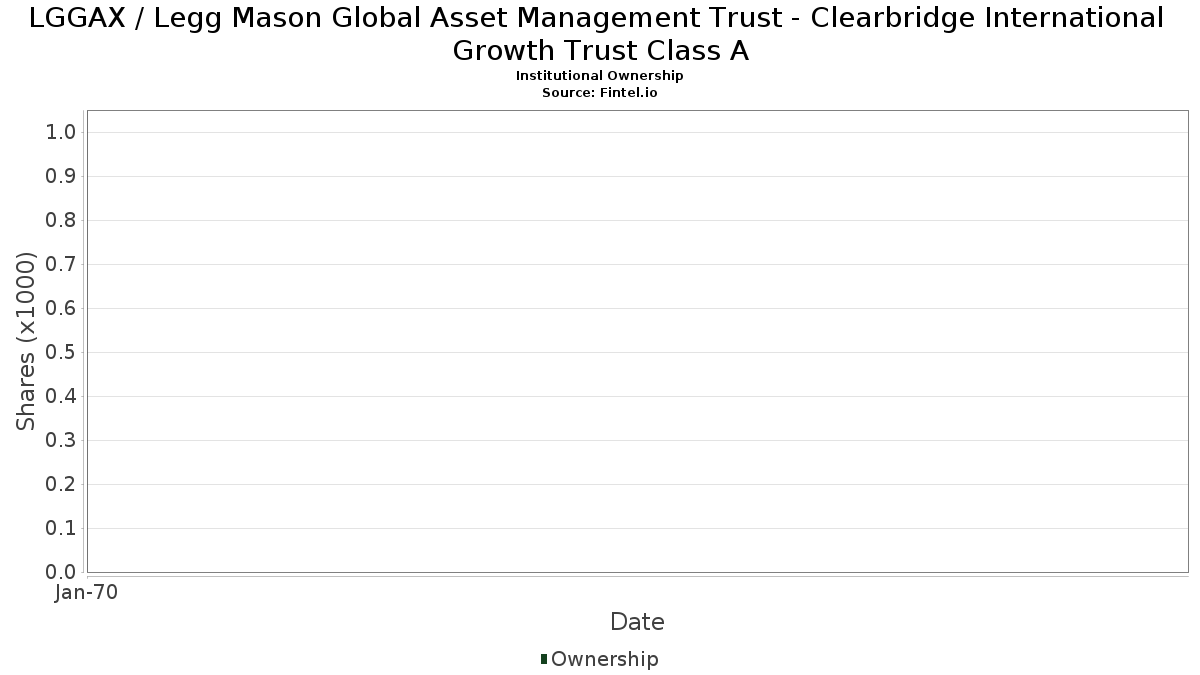Click the 1.0 y-axis tick label
Viewport: 1200px width, 675px height.
62,133
